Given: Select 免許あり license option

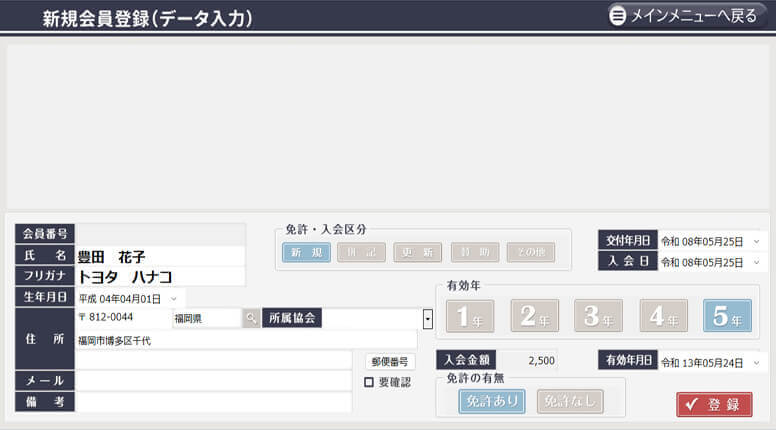Looking at the screenshot, I should 492,401.
